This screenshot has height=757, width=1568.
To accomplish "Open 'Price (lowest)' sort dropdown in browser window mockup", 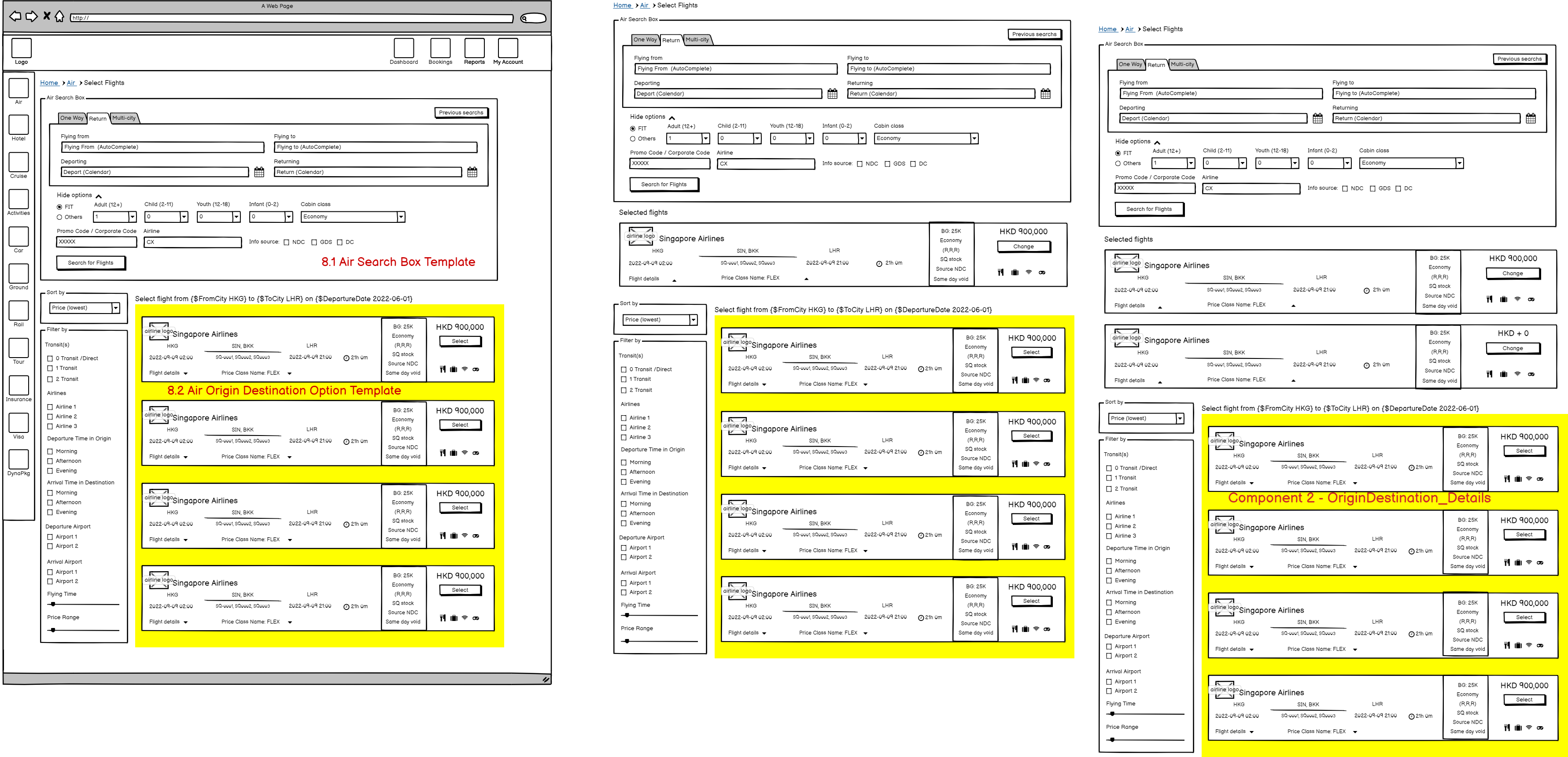I will [116, 308].
